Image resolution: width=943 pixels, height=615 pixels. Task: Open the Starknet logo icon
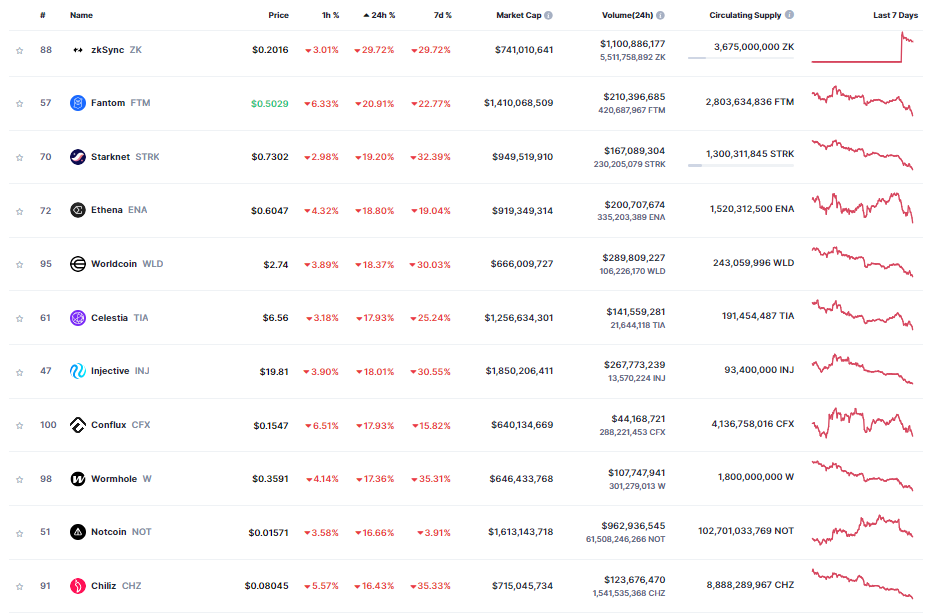click(x=78, y=157)
